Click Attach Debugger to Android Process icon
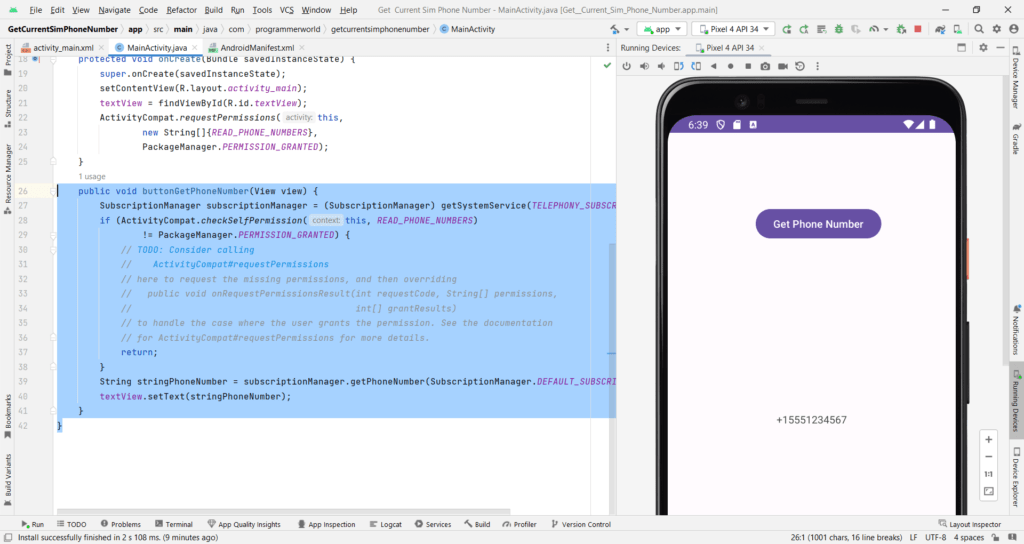The image size is (1024, 544). [x=901, y=29]
